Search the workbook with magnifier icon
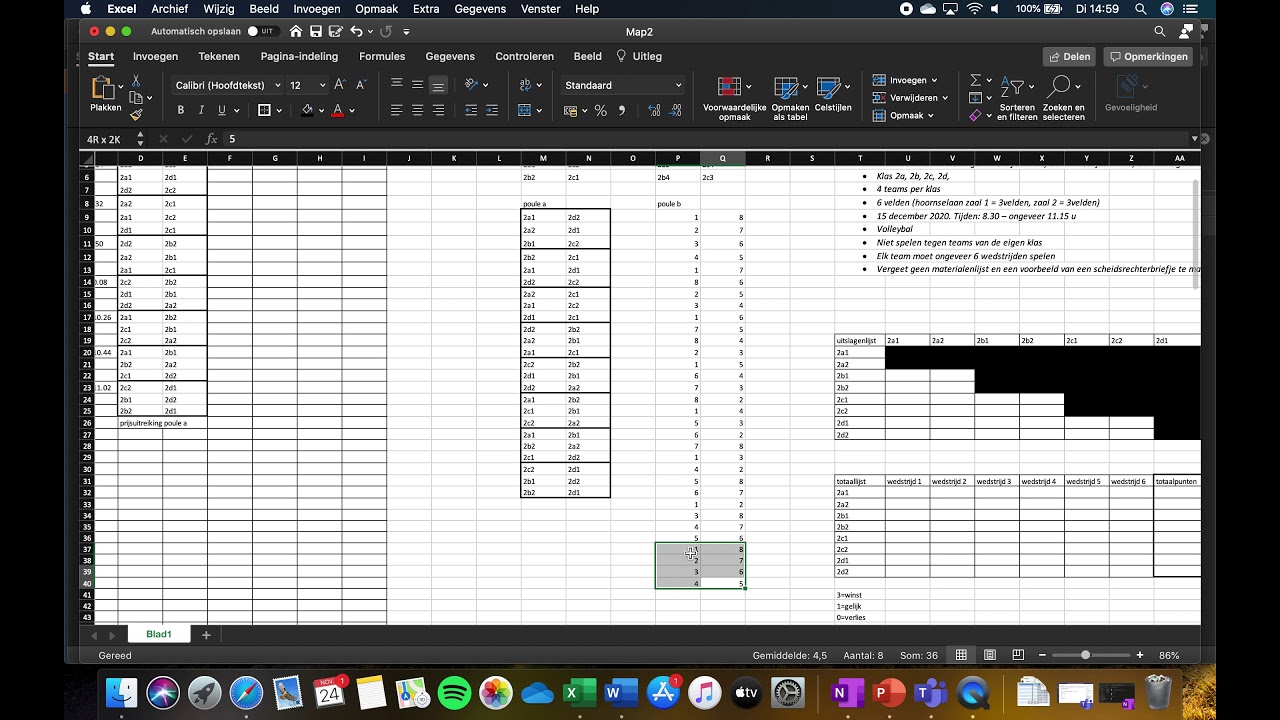 (1160, 32)
